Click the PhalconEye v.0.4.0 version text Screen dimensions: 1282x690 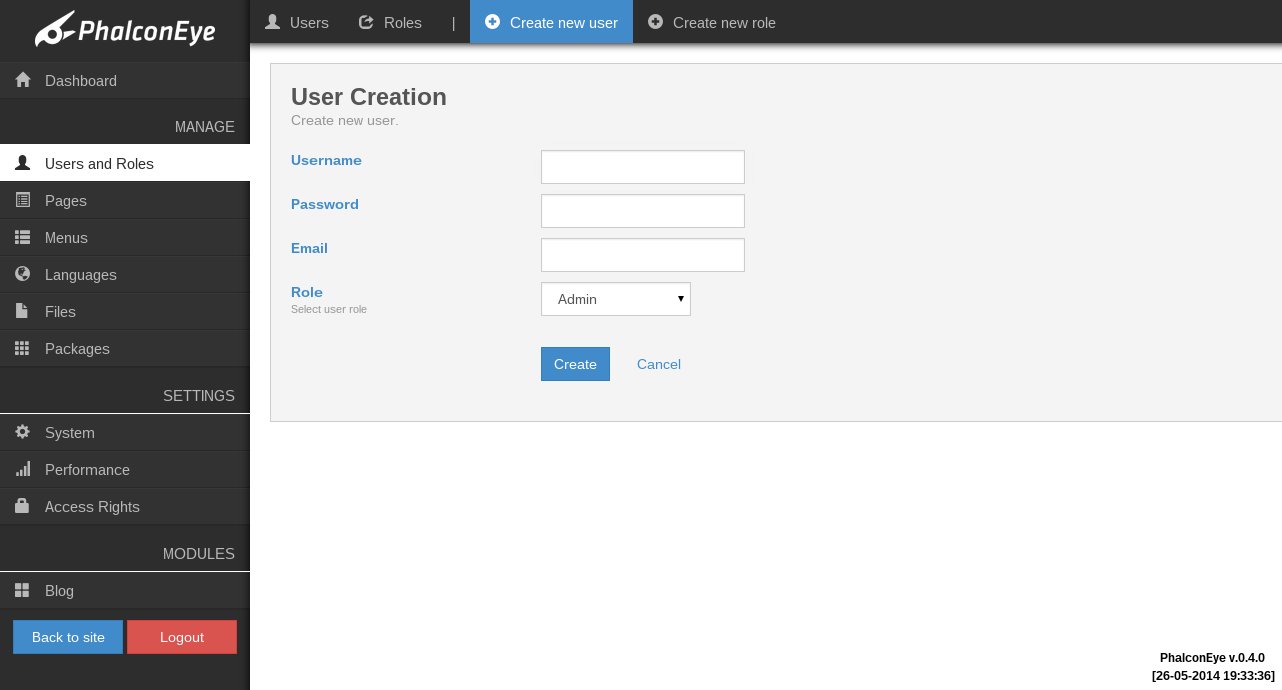[1212, 658]
